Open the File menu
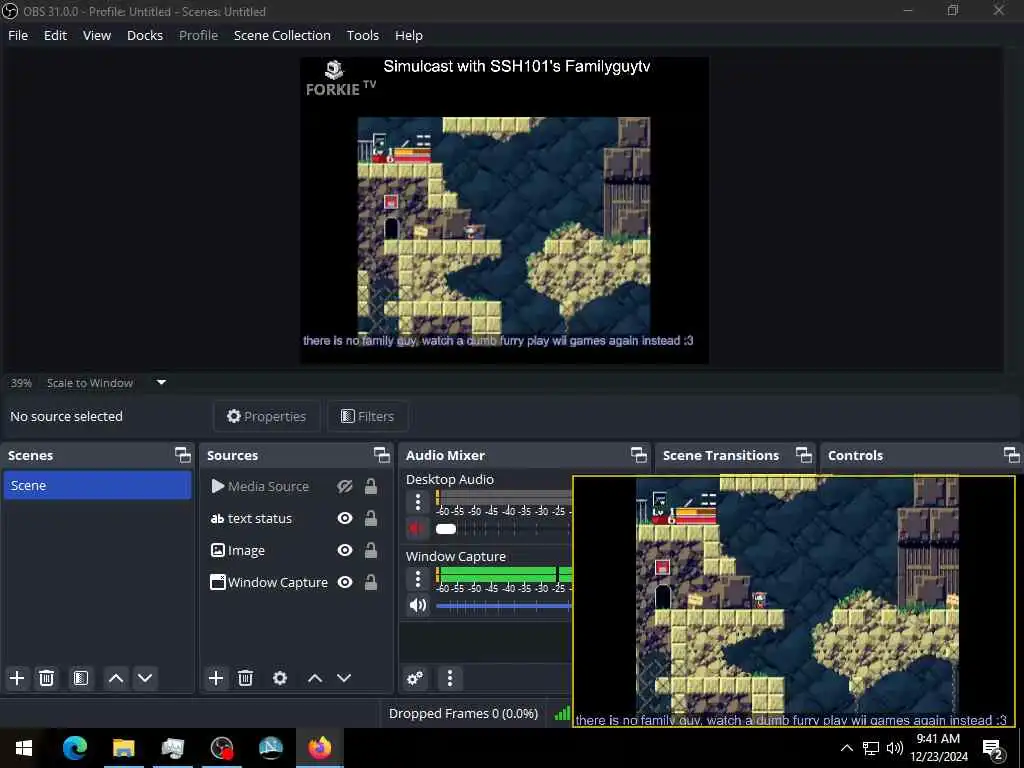Image resolution: width=1024 pixels, height=768 pixels. [x=18, y=35]
